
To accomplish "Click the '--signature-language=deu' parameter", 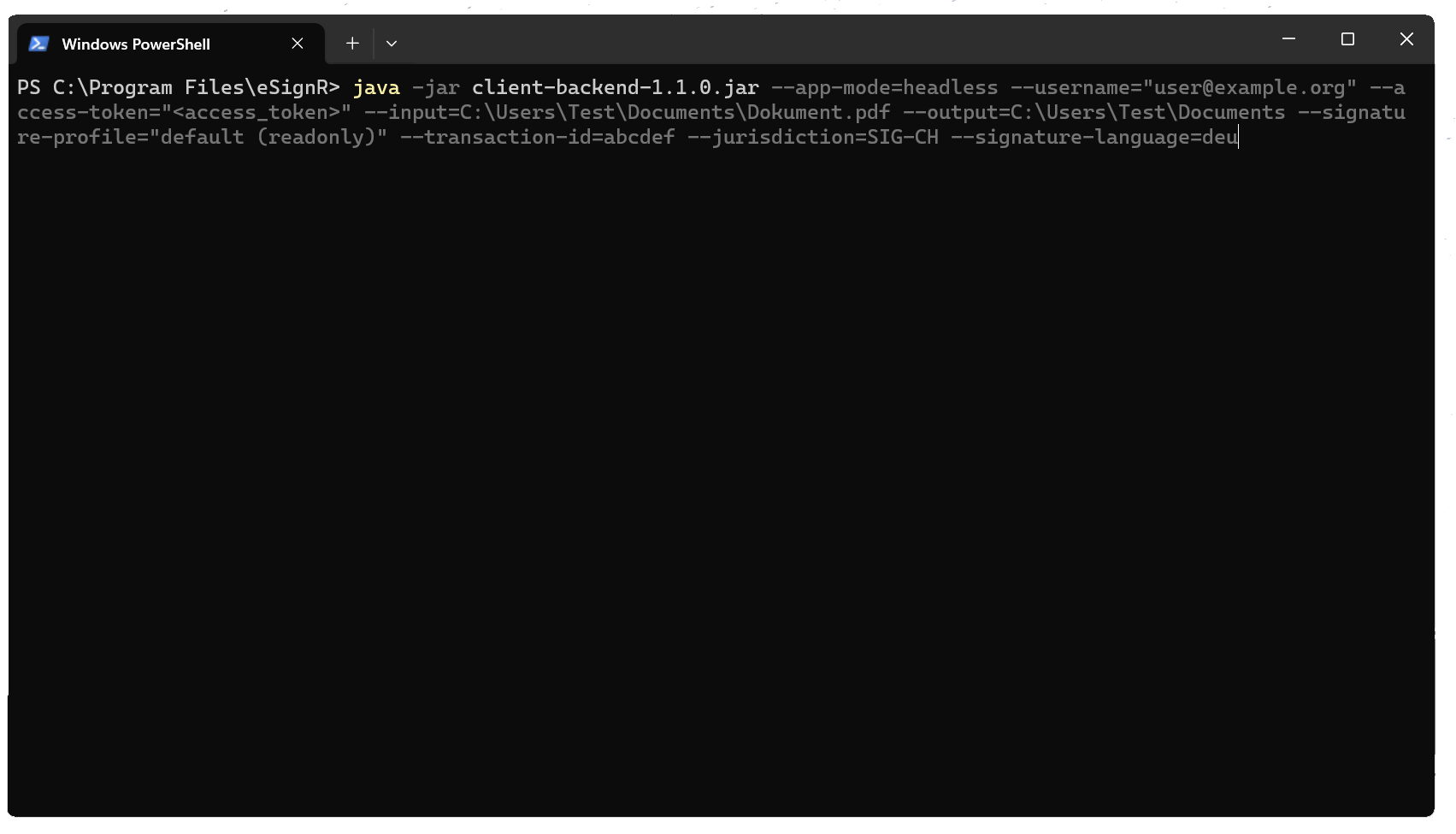I will [1094, 137].
